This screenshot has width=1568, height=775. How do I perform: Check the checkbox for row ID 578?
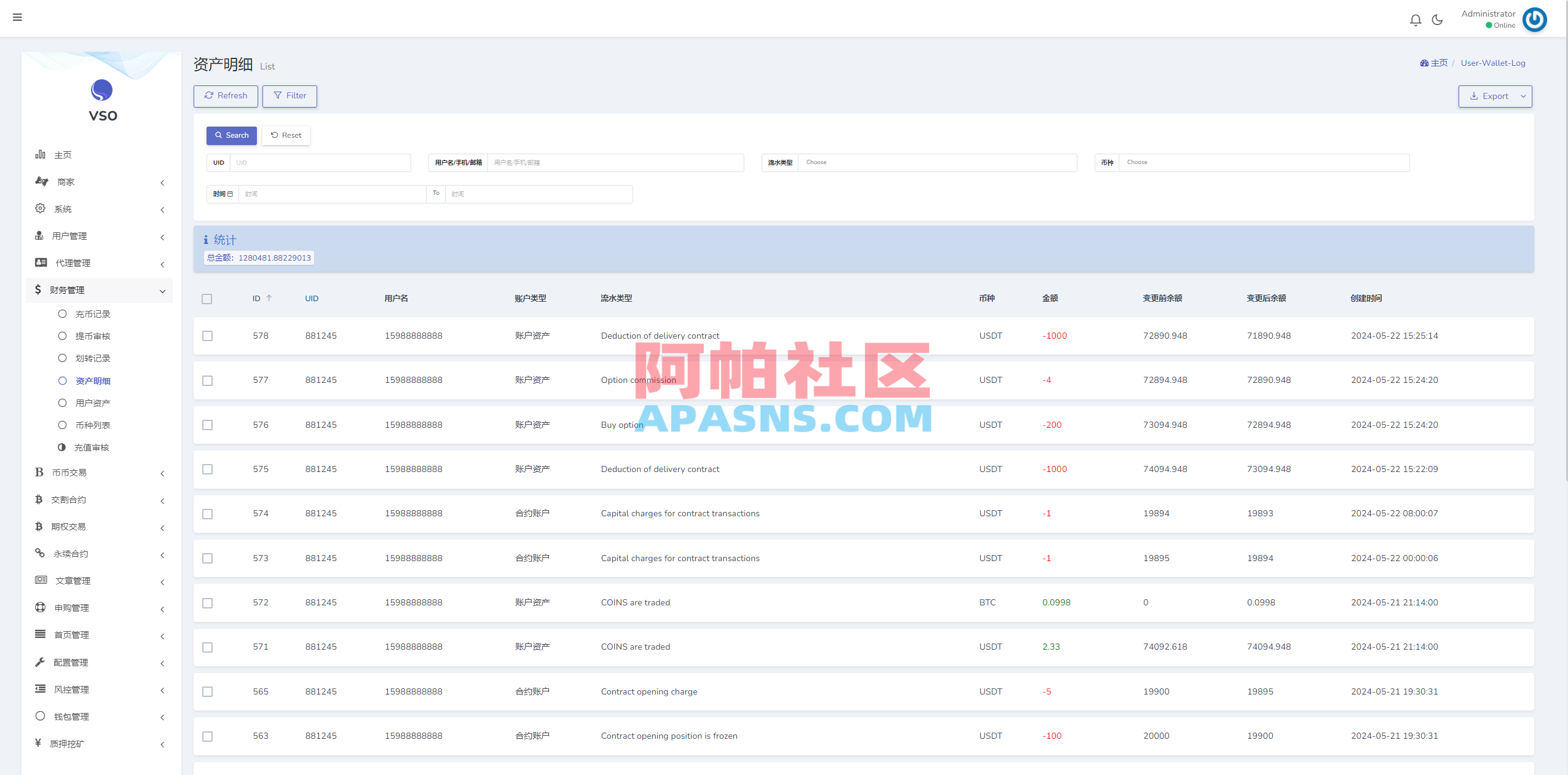[208, 336]
